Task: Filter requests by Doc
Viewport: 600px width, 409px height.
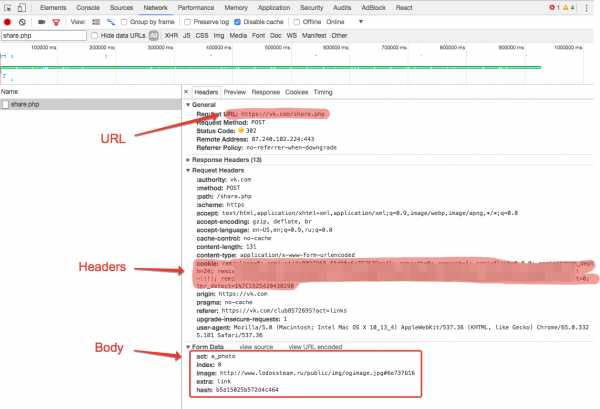Action: [x=276, y=36]
